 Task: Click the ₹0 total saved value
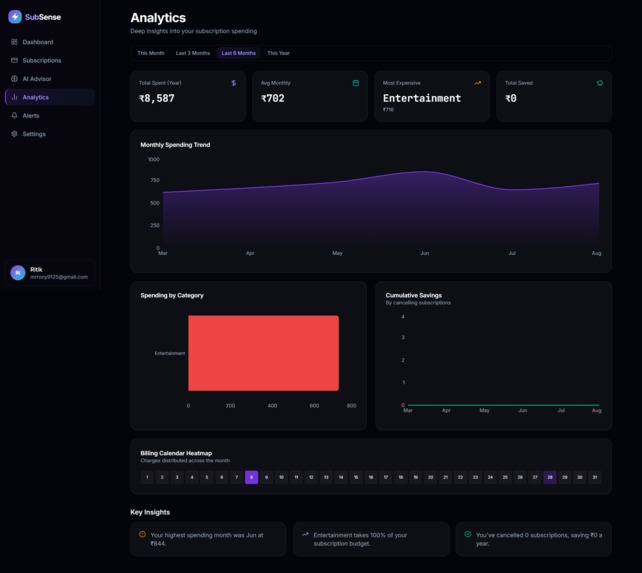coord(511,98)
